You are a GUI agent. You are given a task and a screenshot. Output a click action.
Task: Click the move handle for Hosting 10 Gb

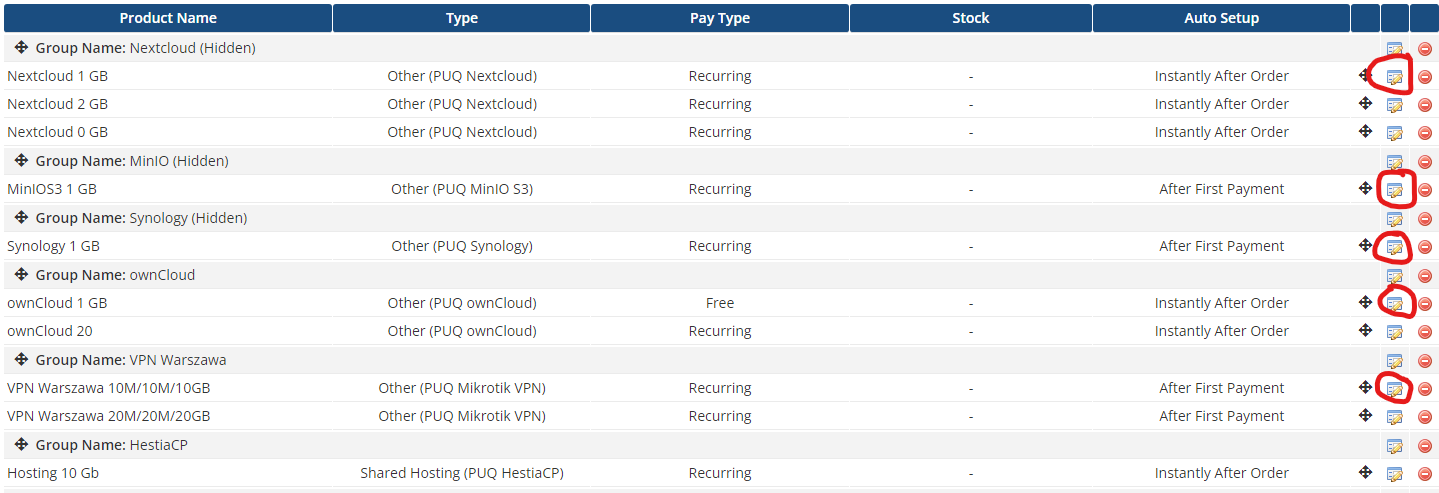pos(1365,472)
